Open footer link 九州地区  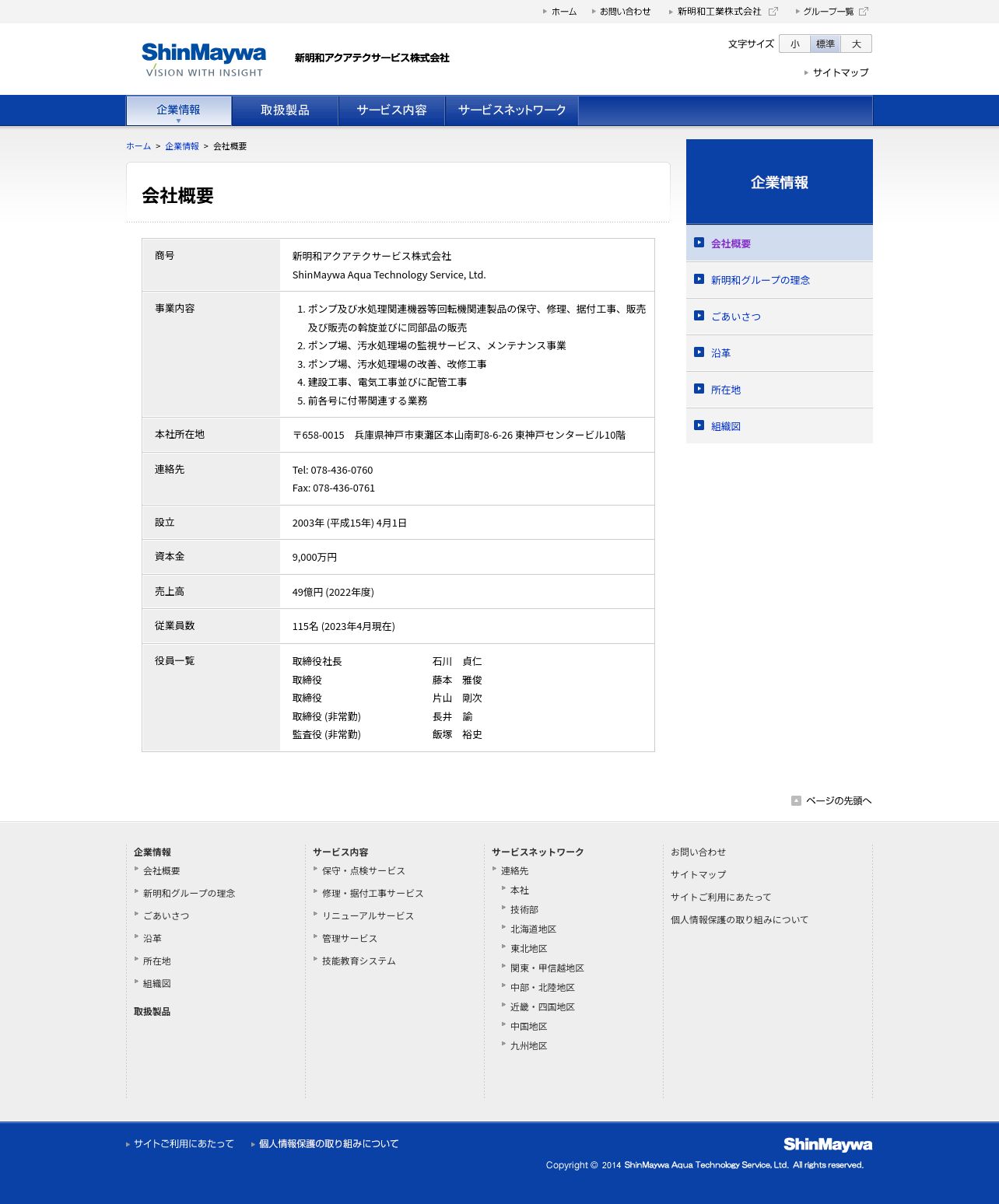point(529,1046)
